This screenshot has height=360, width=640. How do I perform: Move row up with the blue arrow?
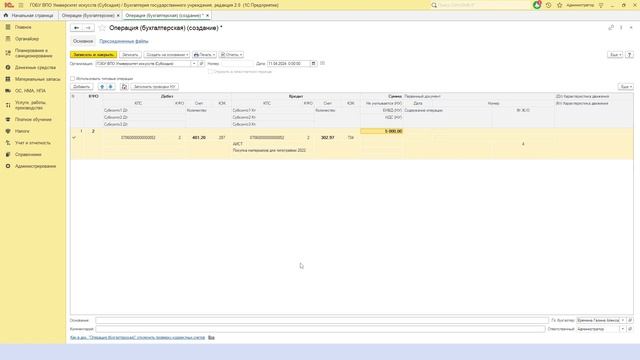point(102,87)
